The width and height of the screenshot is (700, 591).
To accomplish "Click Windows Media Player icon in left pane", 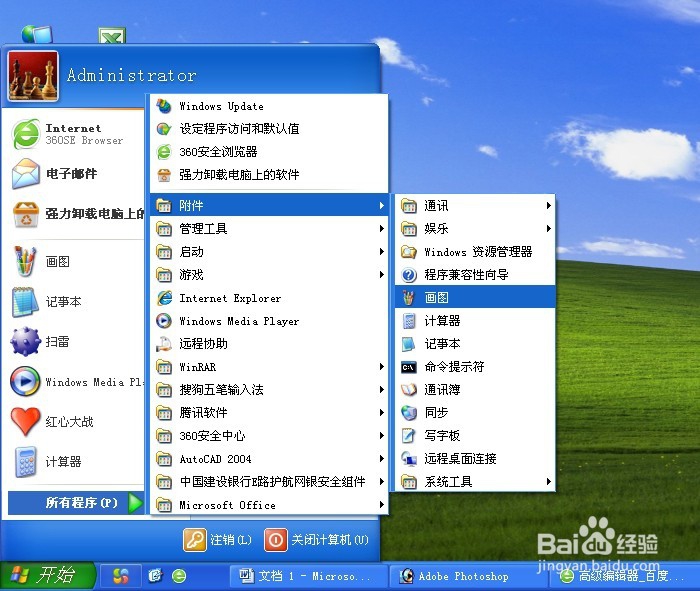I will point(25,382).
